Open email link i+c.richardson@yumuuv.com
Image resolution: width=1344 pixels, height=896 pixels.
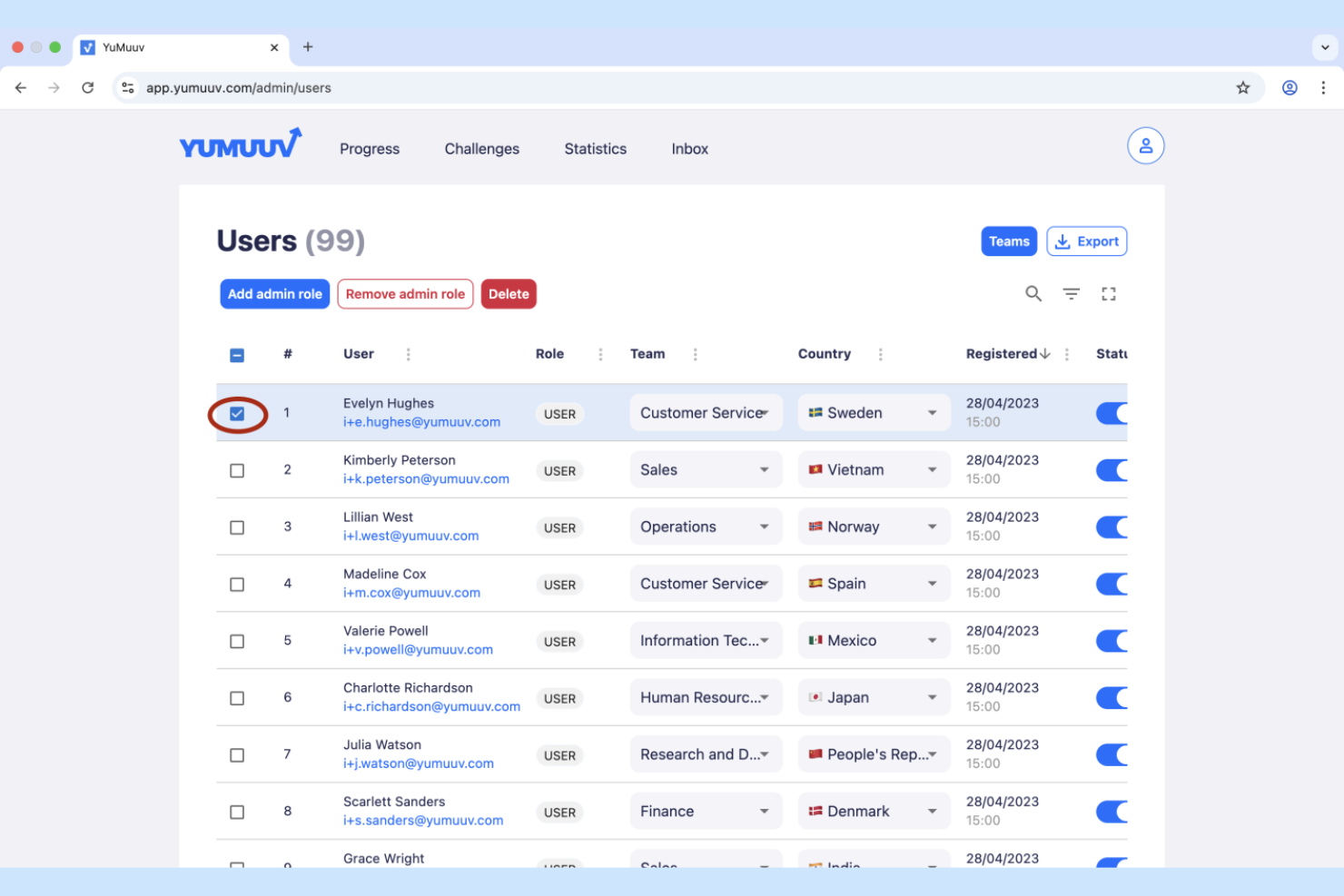(431, 706)
